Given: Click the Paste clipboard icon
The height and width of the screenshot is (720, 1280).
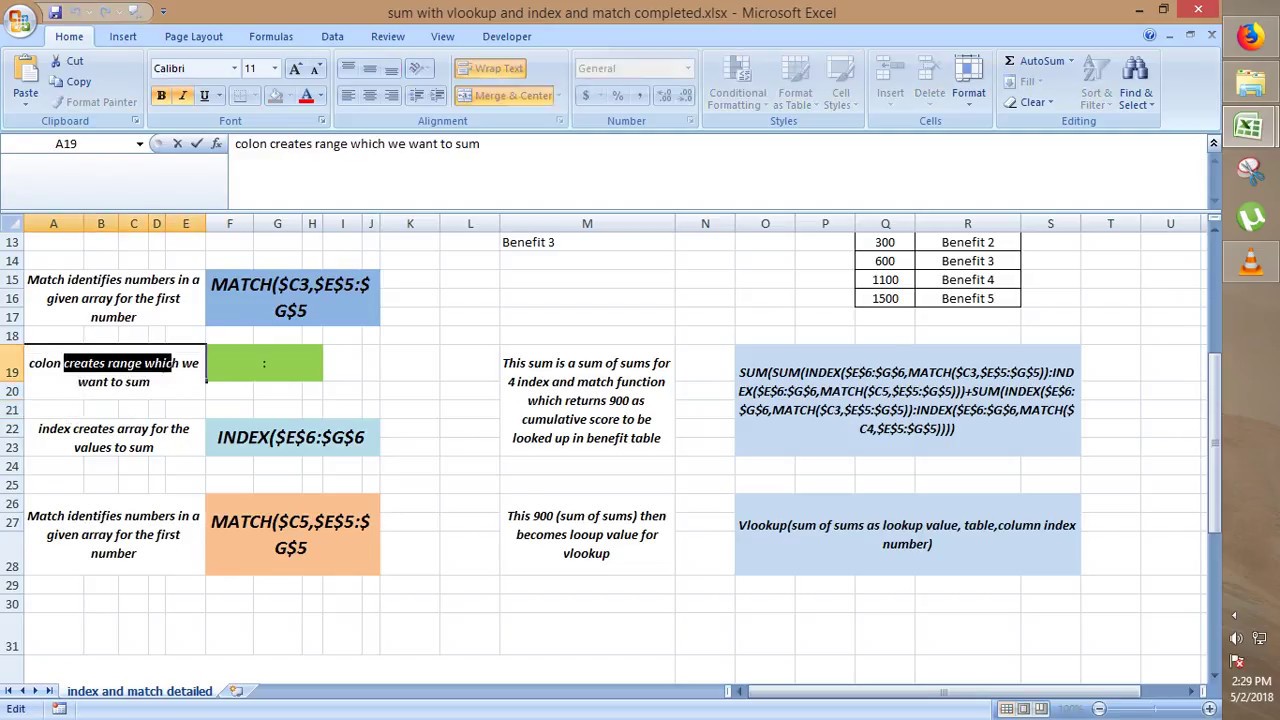Looking at the screenshot, I should 25,70.
